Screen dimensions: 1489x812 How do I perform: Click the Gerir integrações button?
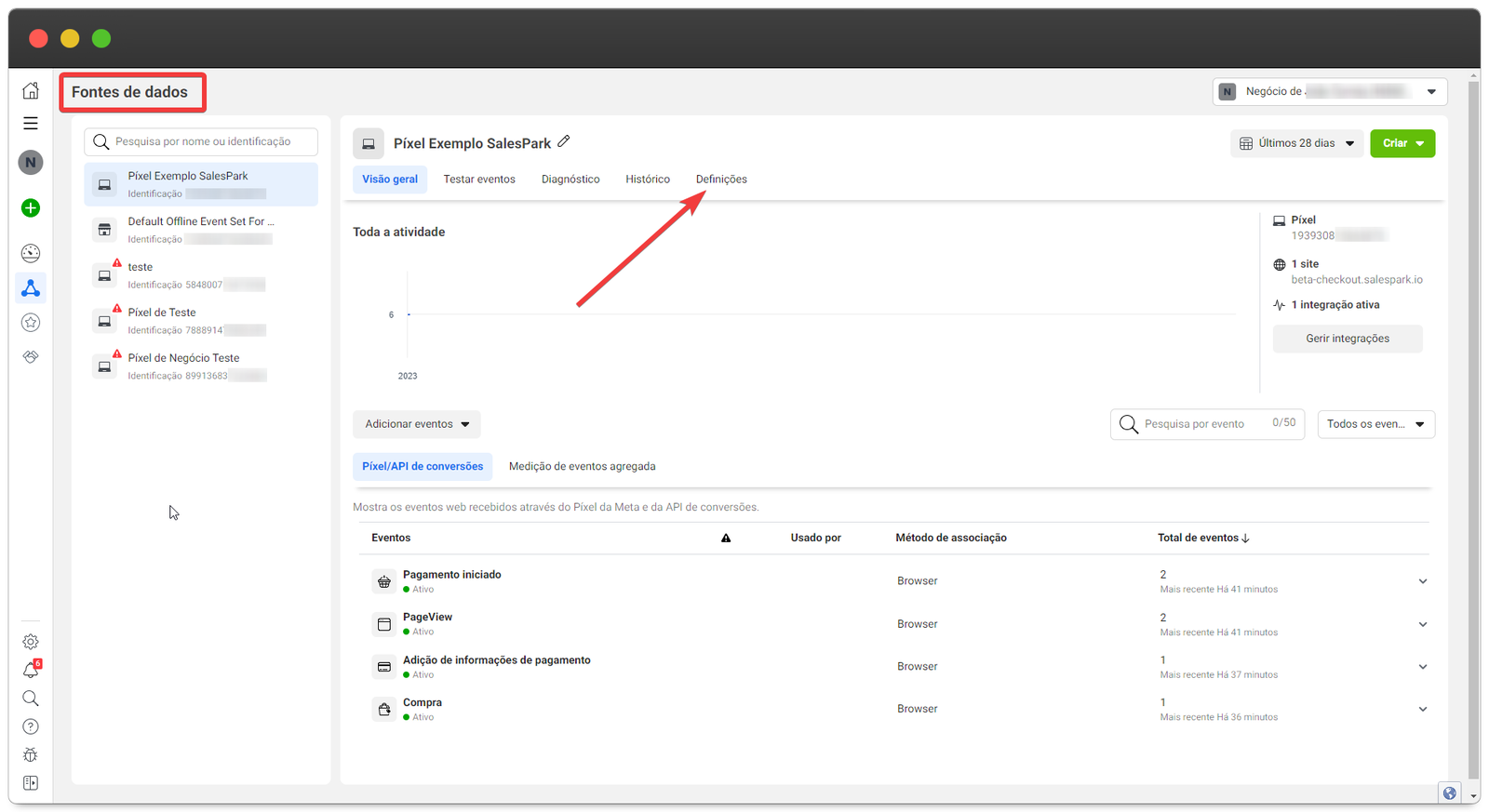coord(1347,339)
